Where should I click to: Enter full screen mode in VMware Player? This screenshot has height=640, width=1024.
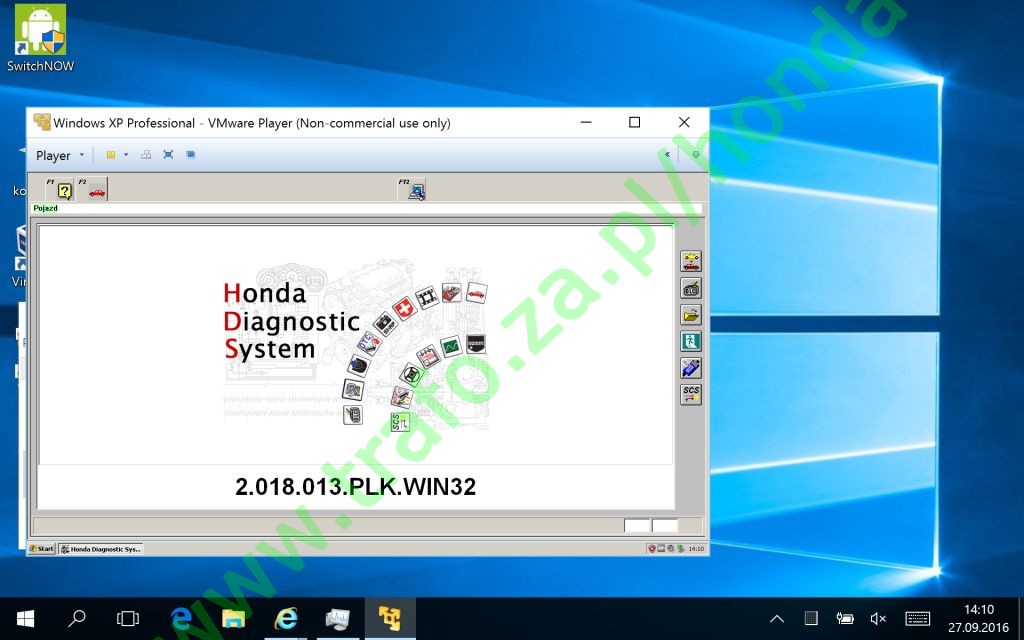(168, 155)
